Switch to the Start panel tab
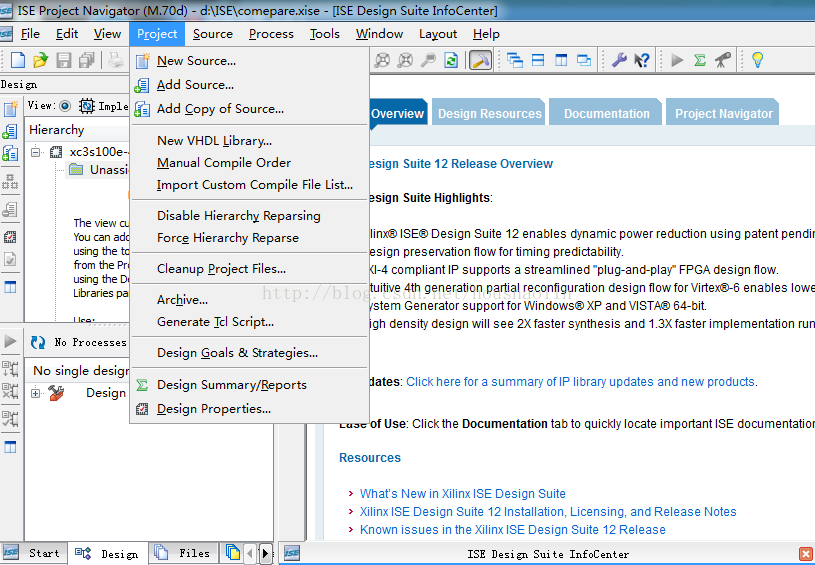815x565 pixels. [x=33, y=554]
